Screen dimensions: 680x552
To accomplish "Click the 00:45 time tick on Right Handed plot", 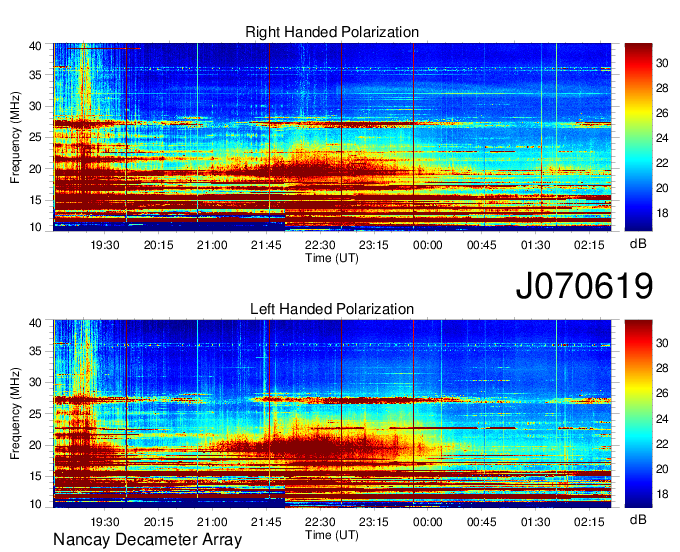I will point(481,245).
